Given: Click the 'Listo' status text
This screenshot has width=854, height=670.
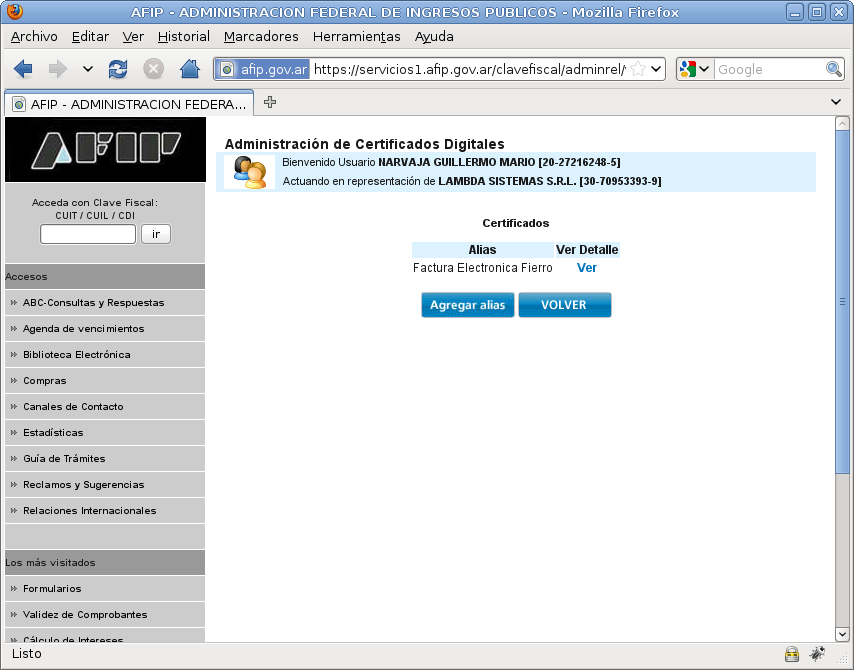Looking at the screenshot, I should (27, 654).
